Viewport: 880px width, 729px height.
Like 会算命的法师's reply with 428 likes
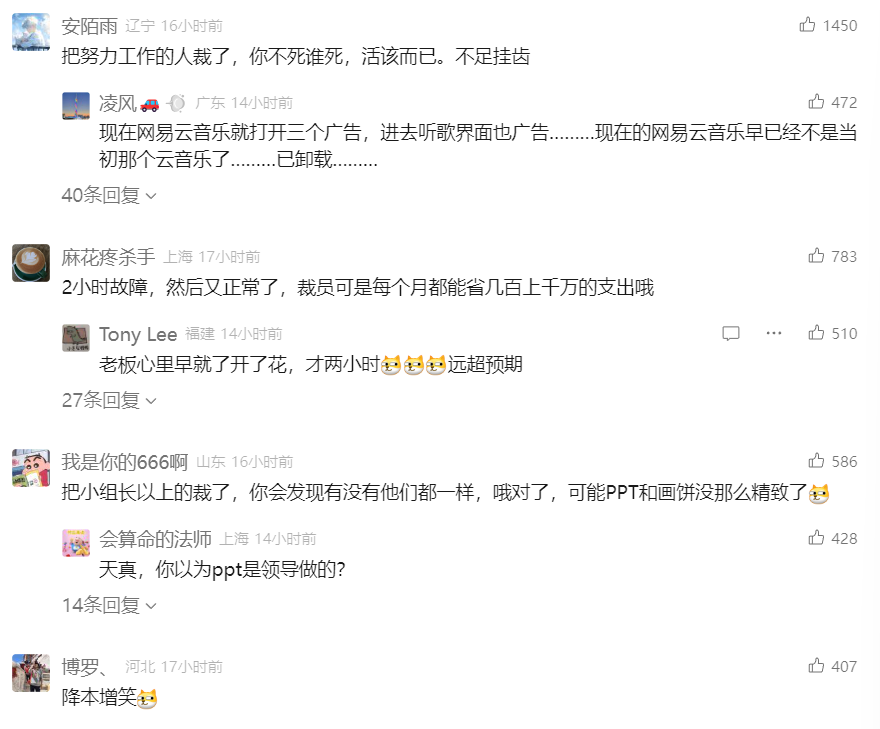pyautogui.click(x=816, y=538)
